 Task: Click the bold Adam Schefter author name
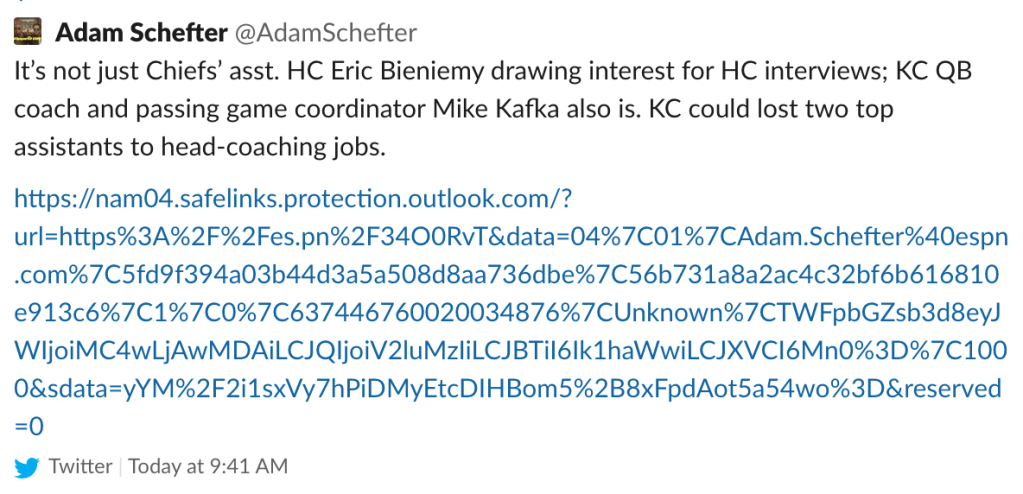pyautogui.click(x=140, y=33)
